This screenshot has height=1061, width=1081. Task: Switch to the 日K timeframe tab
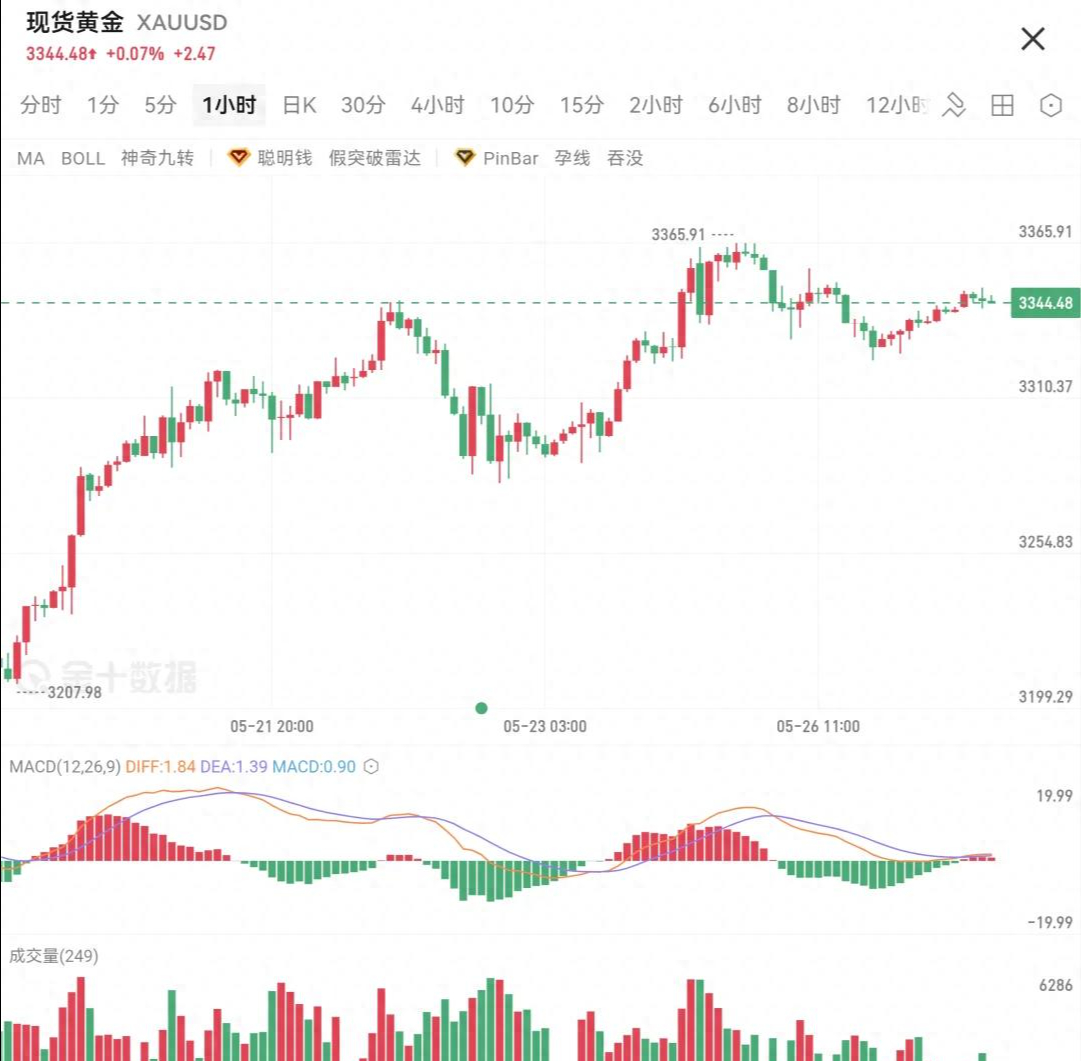pyautogui.click(x=299, y=105)
